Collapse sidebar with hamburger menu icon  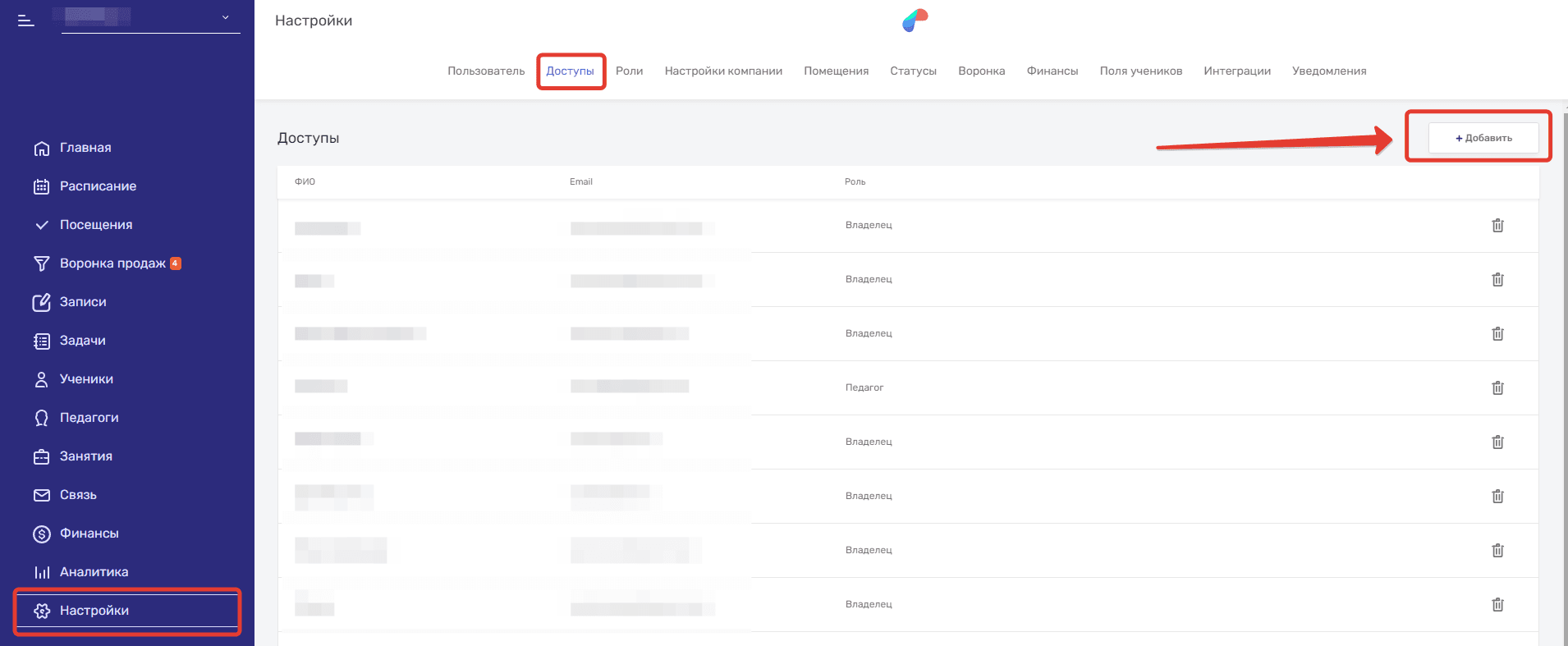26,21
